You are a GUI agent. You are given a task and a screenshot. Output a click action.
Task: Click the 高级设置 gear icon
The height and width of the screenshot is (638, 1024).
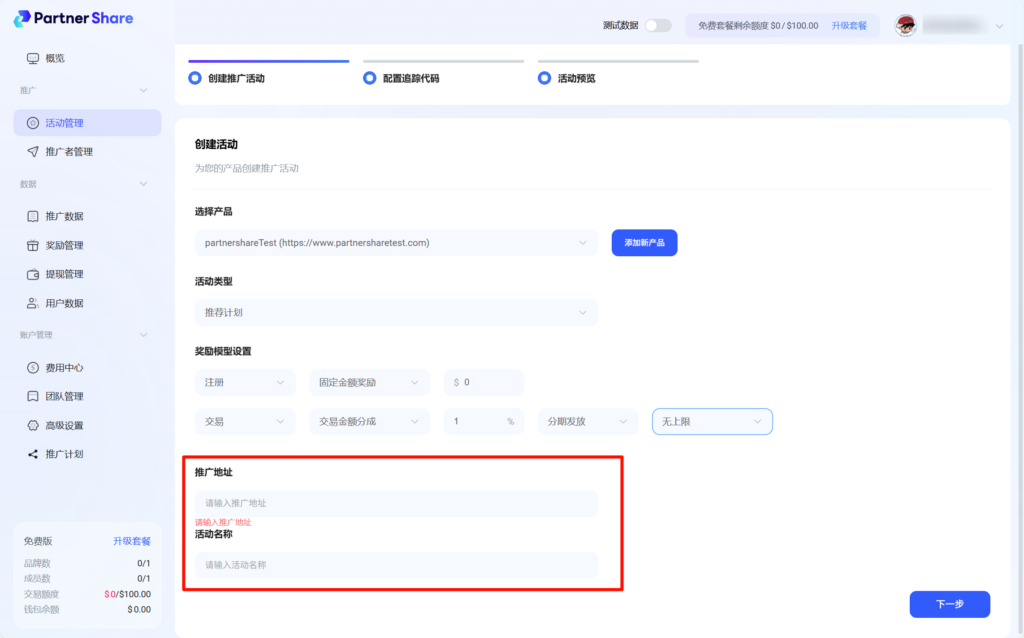(33, 426)
